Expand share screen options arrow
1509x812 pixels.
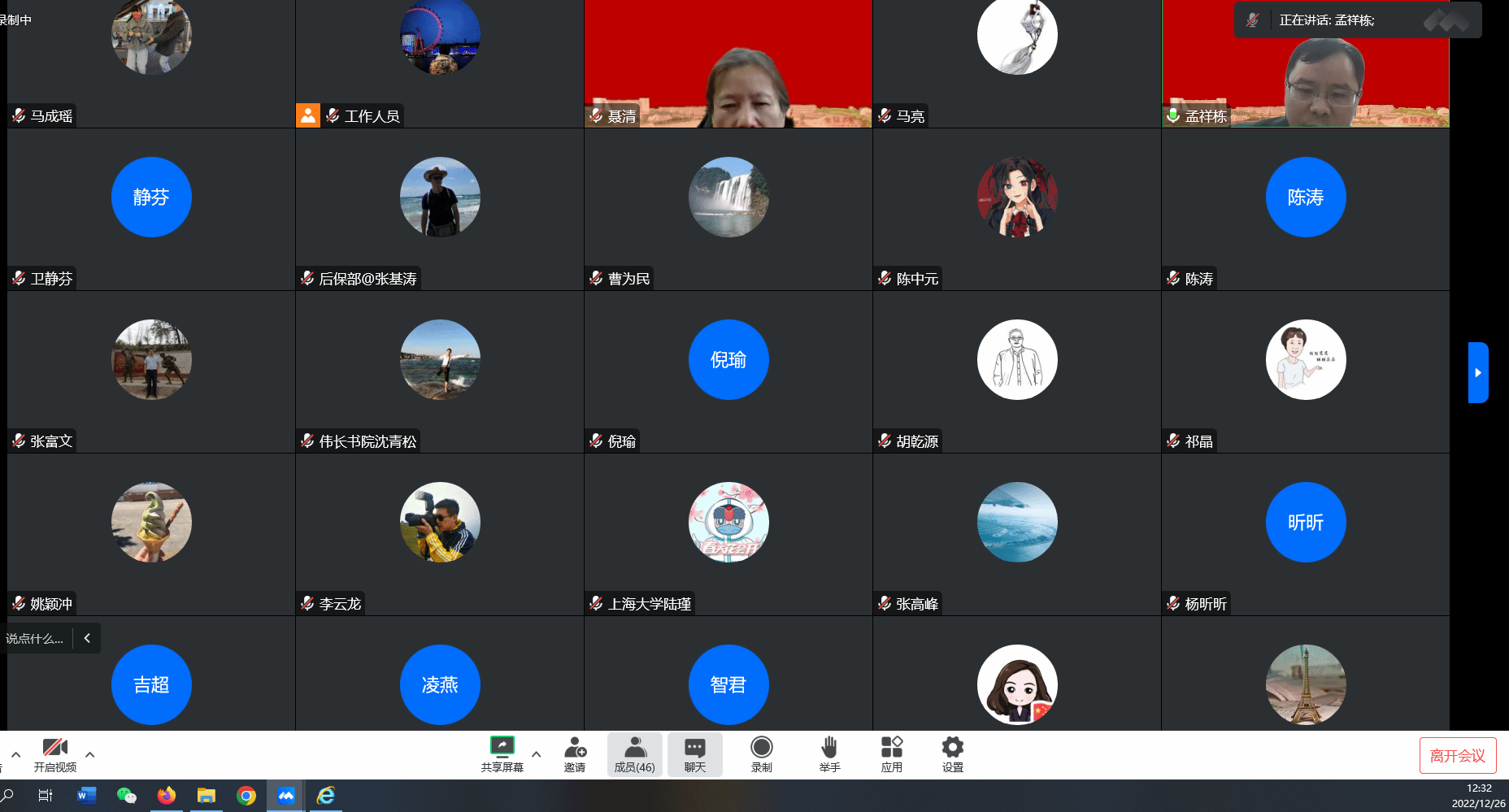tap(537, 754)
